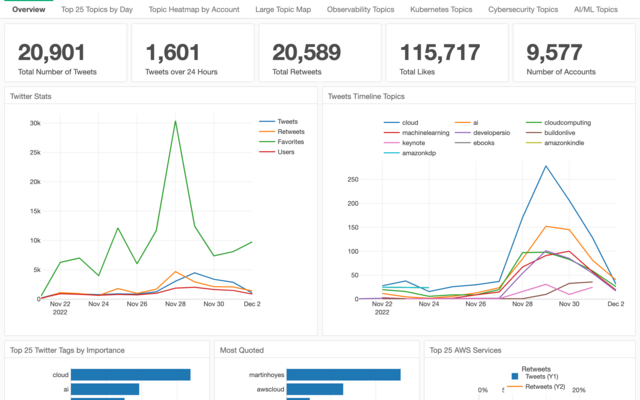Click the Total Number of Tweets card
The width and height of the screenshot is (640, 400).
(66, 59)
